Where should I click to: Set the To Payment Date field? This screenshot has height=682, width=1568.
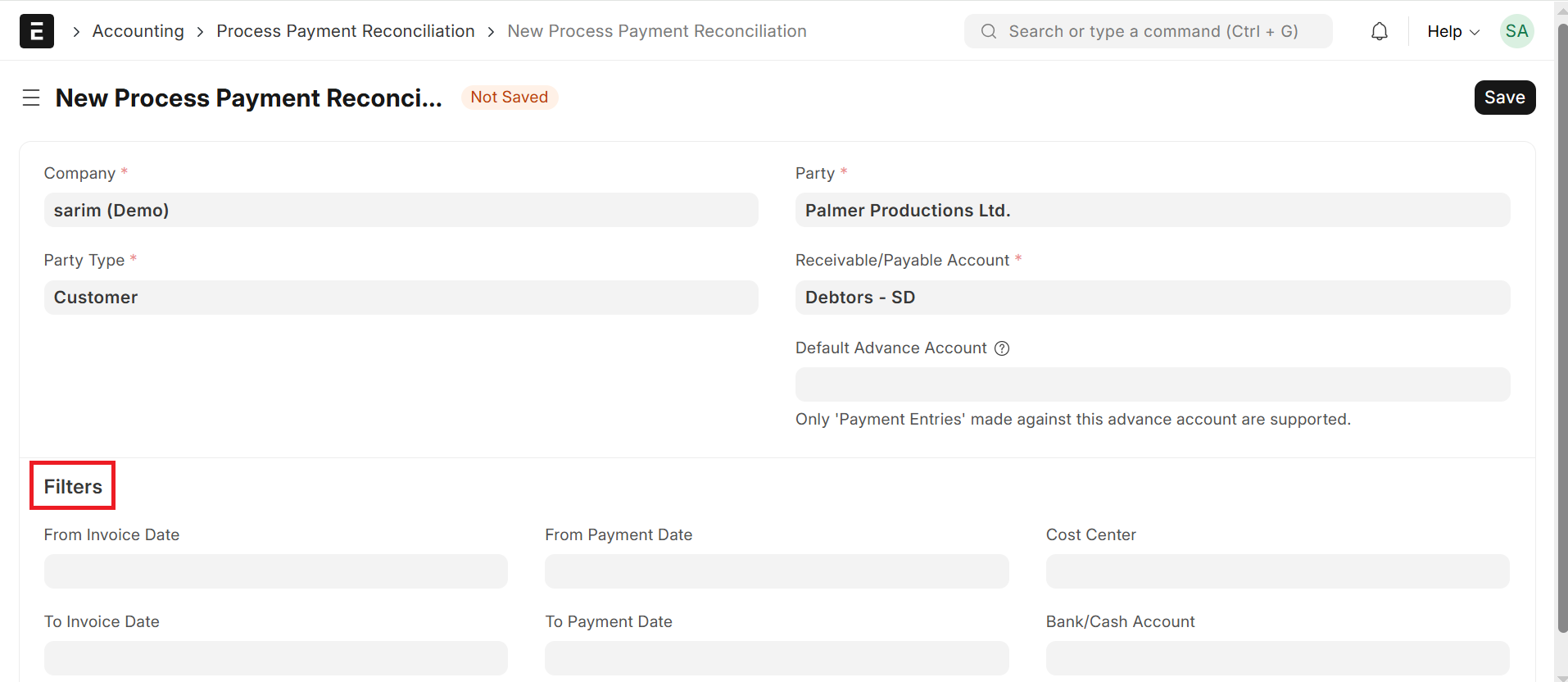point(776,658)
